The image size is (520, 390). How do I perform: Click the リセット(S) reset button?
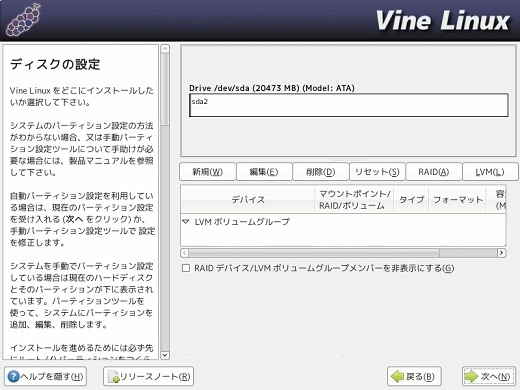[377, 172]
